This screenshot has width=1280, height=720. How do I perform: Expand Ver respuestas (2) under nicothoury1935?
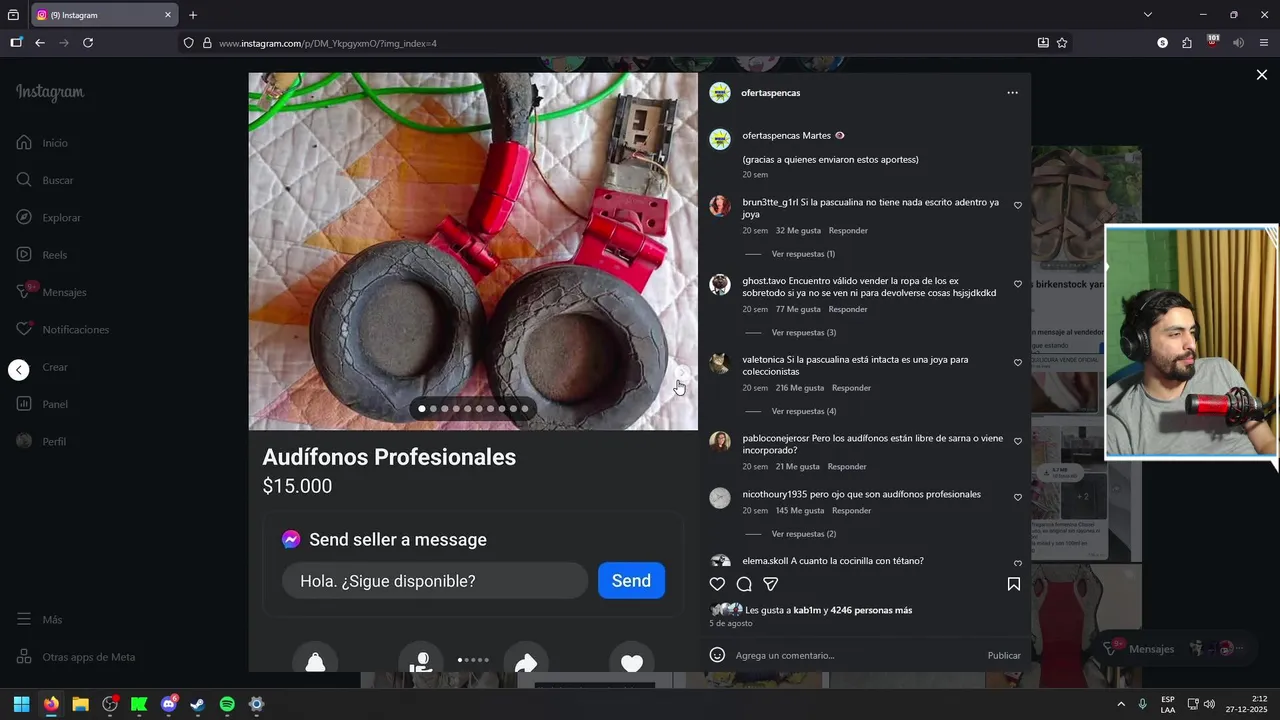803,534
